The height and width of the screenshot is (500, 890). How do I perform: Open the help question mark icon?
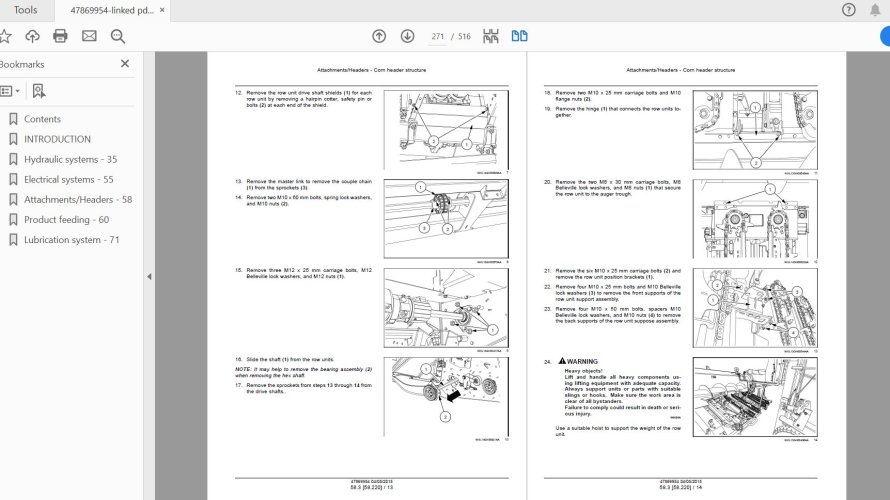click(x=849, y=10)
